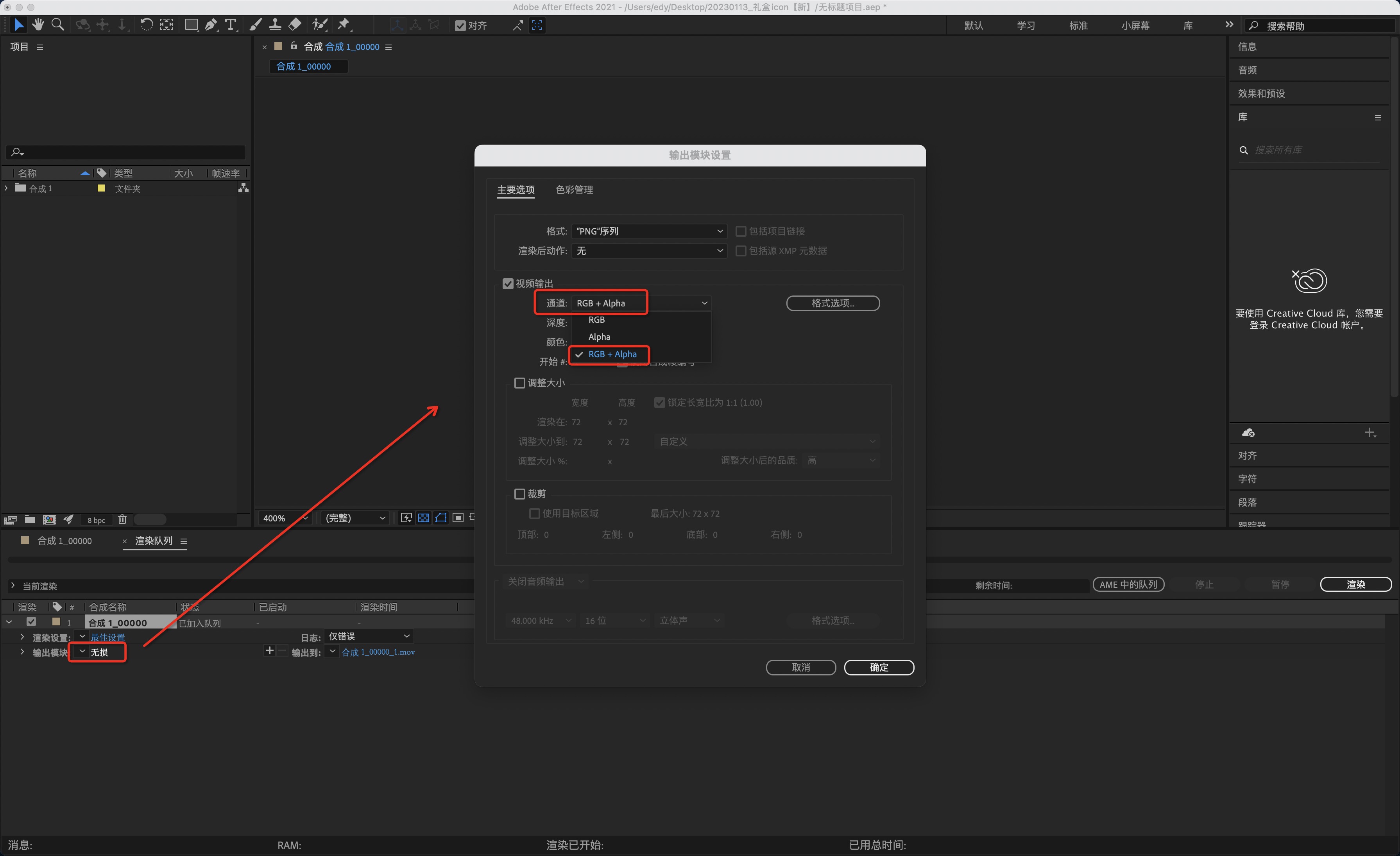Select the Hand tool
Screen dimensions: 1400x856
(x=38, y=25)
